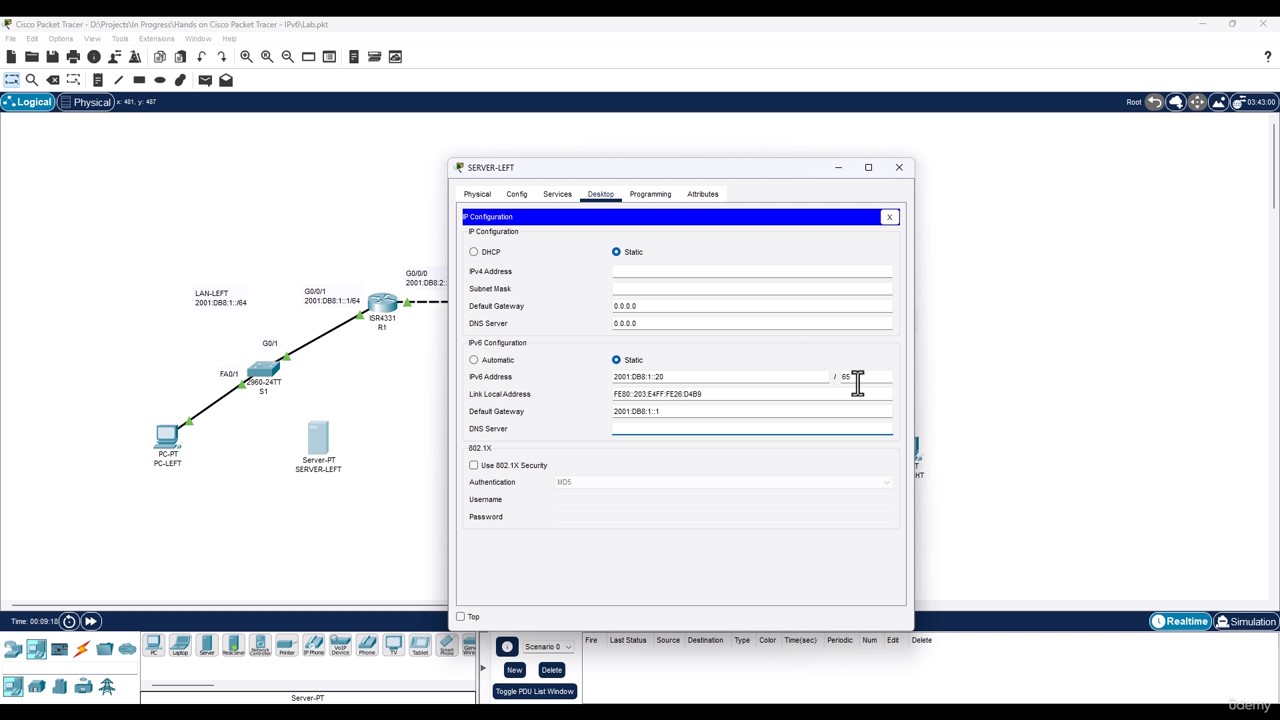Click the New Cluster cloud icon
This screenshot has width=1280, height=720.
click(x=1176, y=102)
